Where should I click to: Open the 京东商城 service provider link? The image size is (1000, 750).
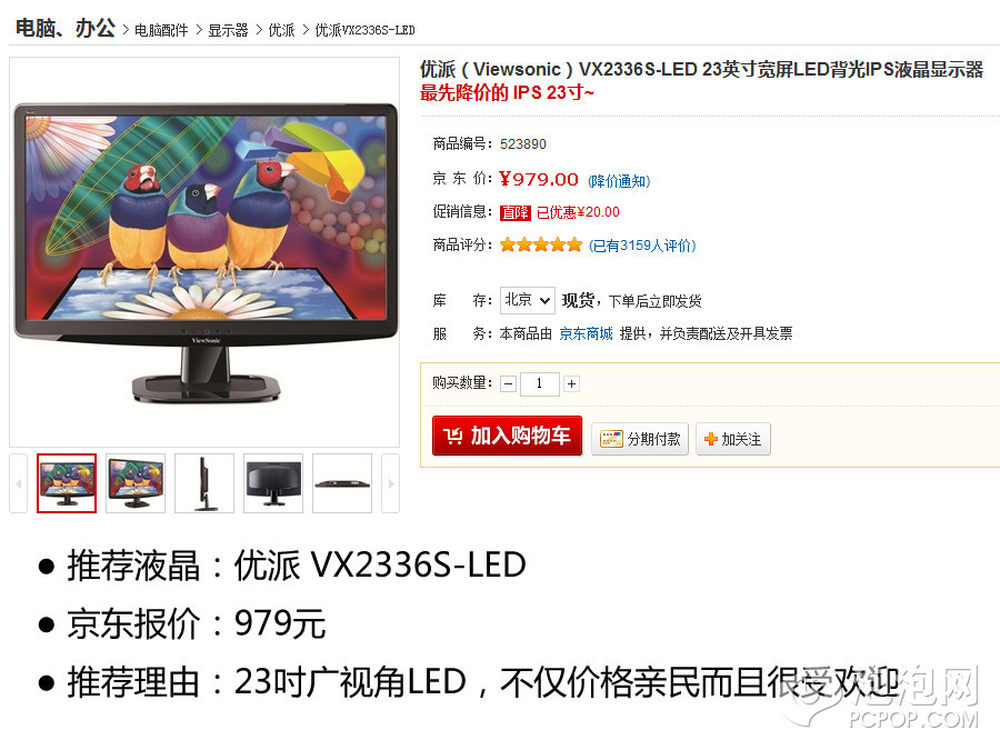585,334
